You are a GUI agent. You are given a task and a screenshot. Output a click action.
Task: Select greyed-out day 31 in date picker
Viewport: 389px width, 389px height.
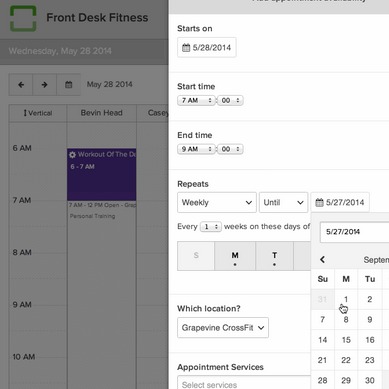click(322, 299)
